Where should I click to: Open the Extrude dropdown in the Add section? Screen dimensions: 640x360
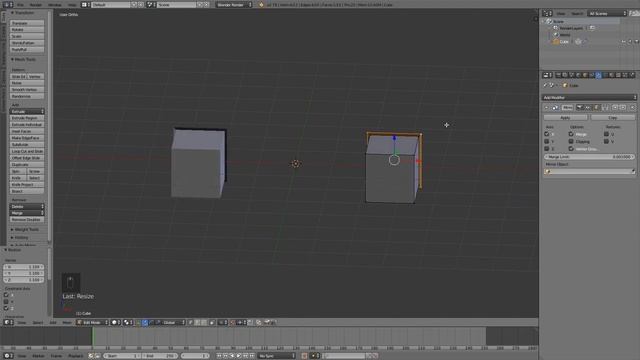[27, 111]
